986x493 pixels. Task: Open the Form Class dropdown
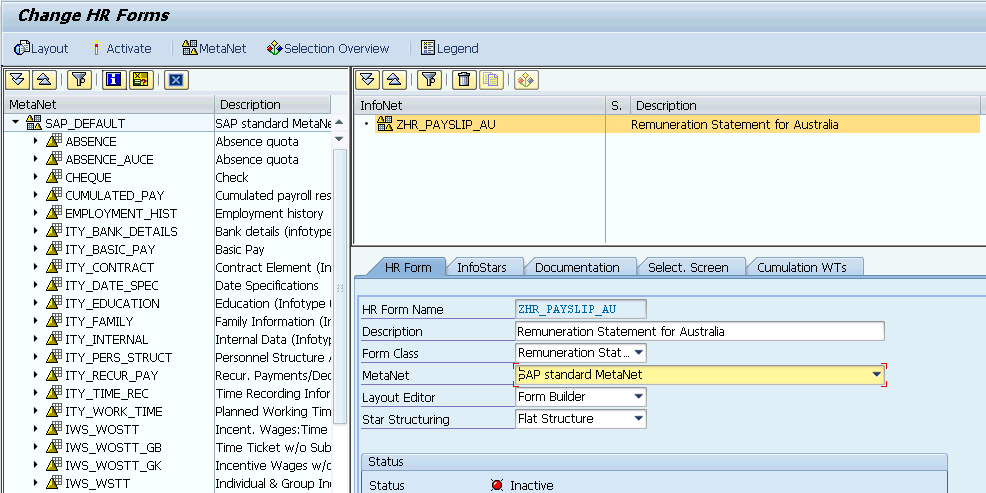[x=639, y=353]
